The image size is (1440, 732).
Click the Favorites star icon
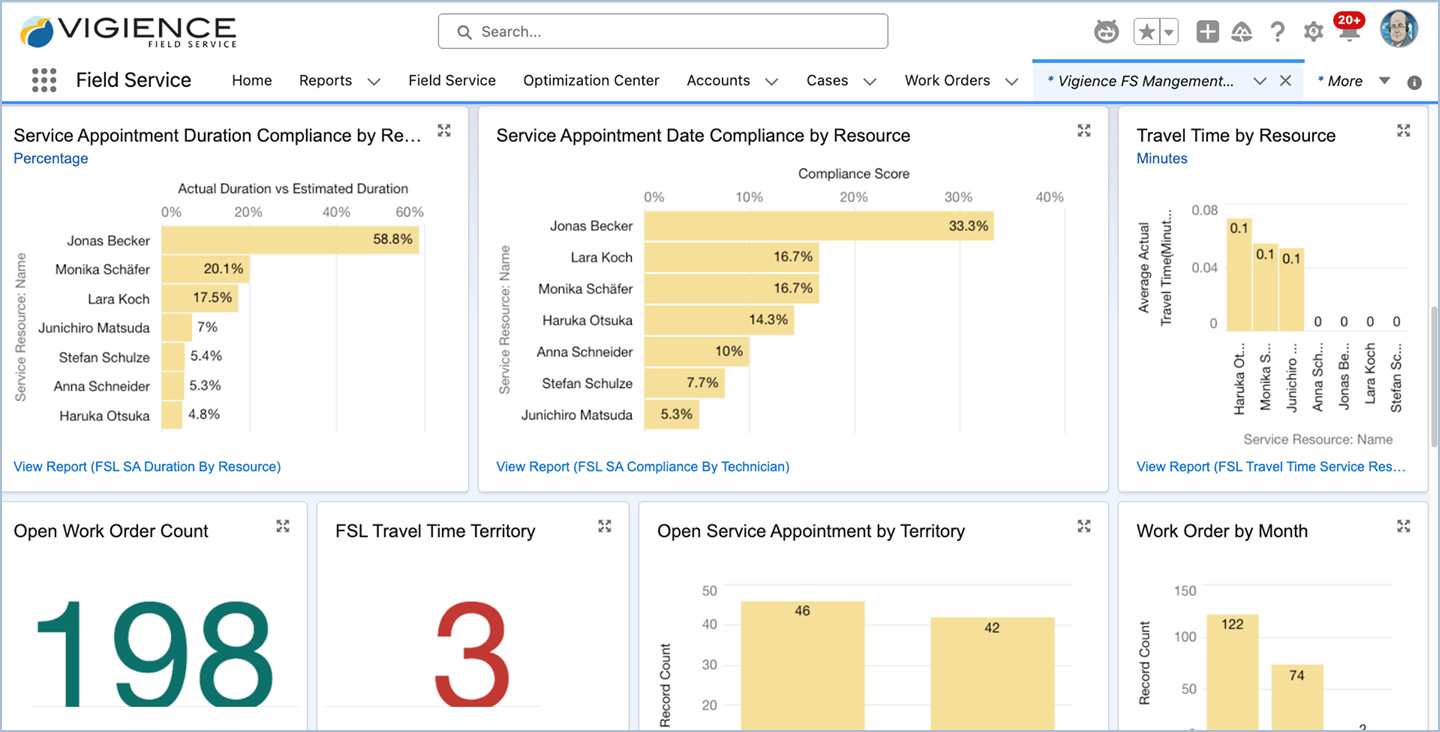click(1146, 32)
